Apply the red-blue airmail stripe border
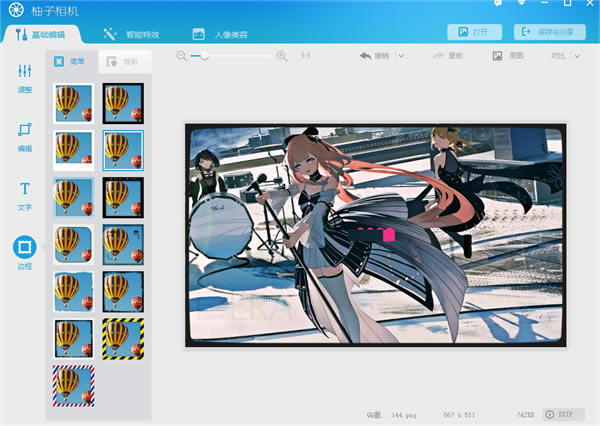This screenshot has height=426, width=600. tap(74, 386)
